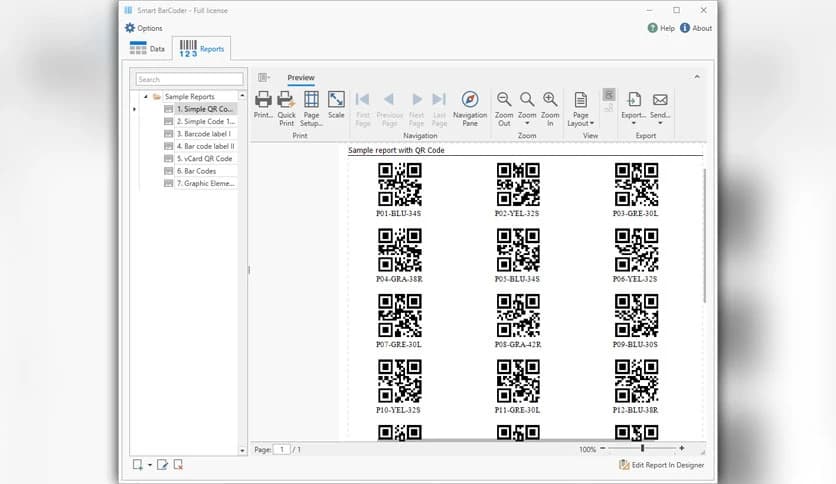Click Zoom In magnifier
Screen dimensions: 836x484
pos(550,99)
